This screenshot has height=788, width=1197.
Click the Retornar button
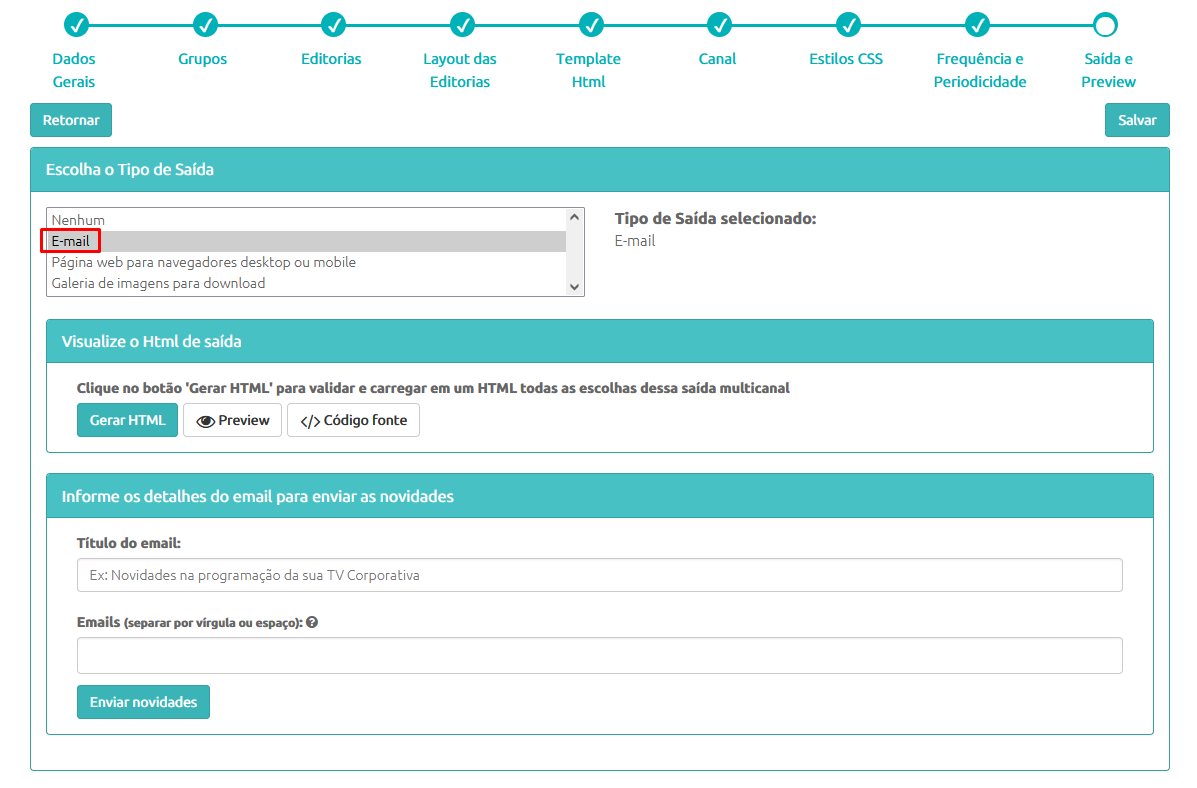pos(71,120)
